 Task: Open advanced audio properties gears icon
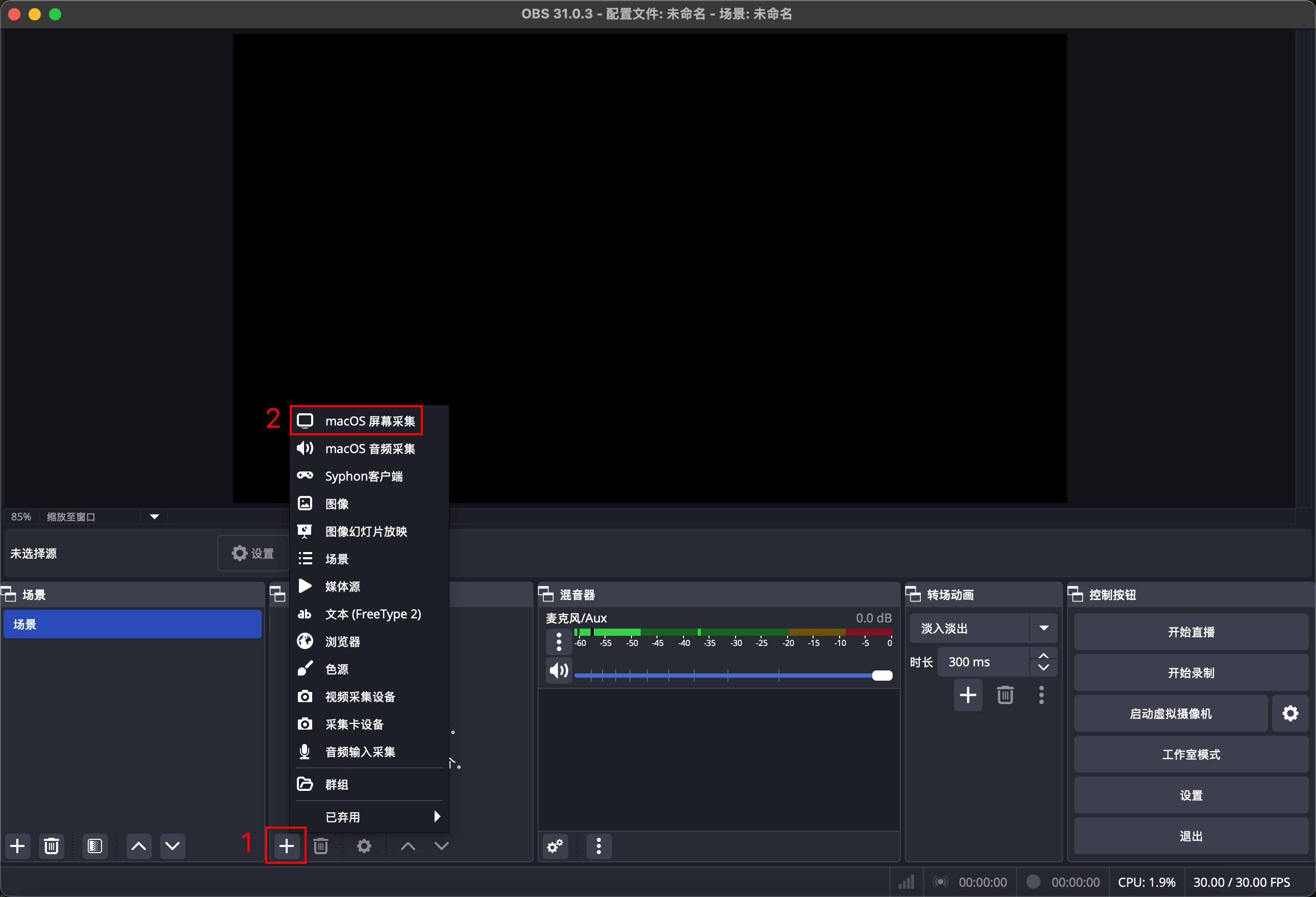pyautogui.click(x=555, y=846)
